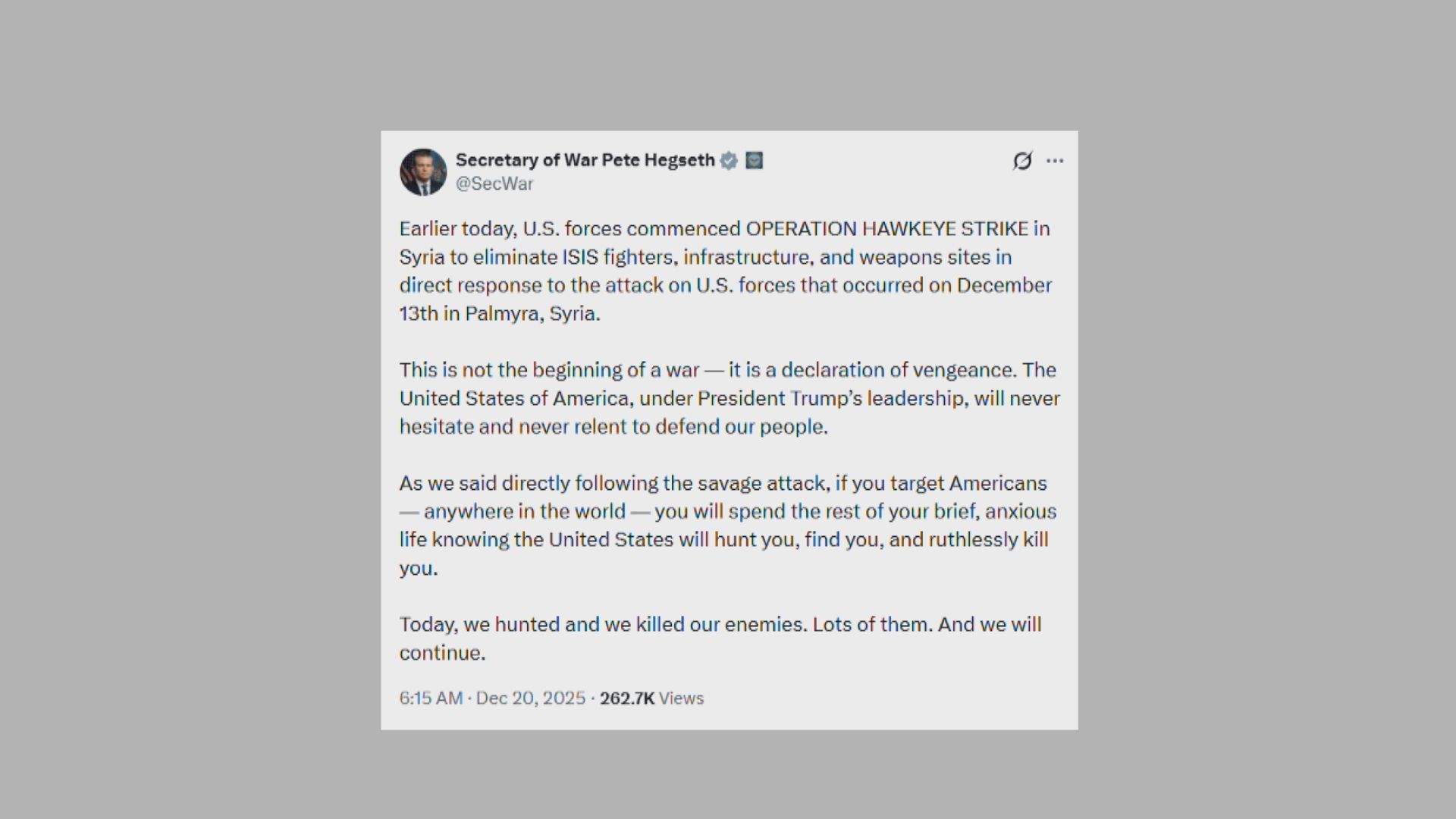Click the @SecWar handle
1456x819 pixels.
click(x=494, y=184)
